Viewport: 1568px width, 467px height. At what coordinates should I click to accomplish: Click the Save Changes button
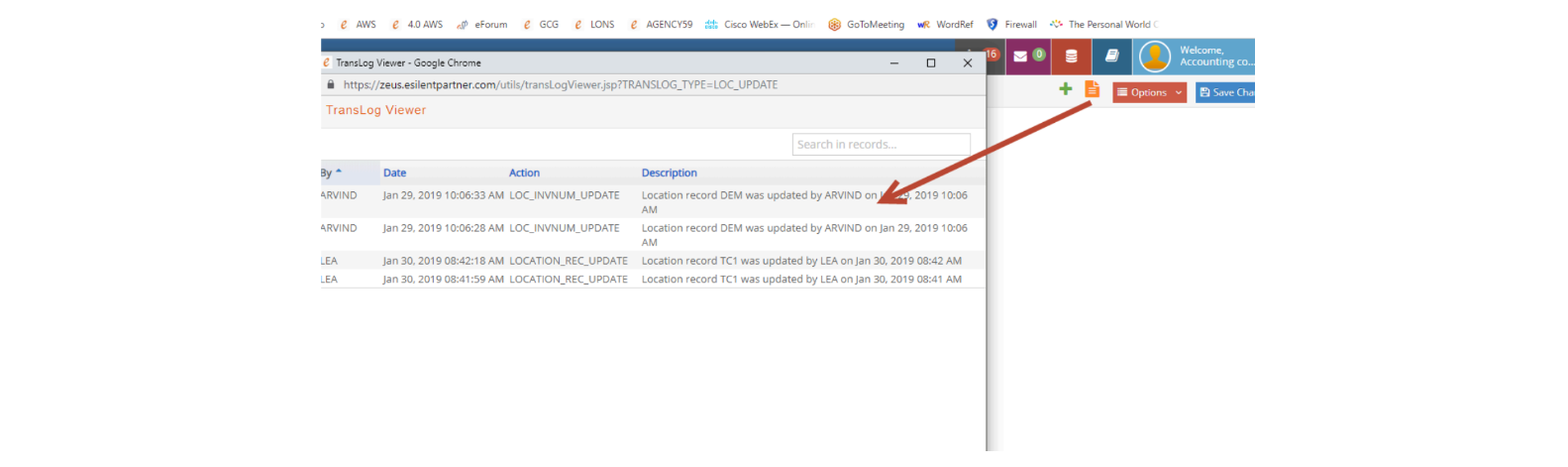tap(1225, 92)
